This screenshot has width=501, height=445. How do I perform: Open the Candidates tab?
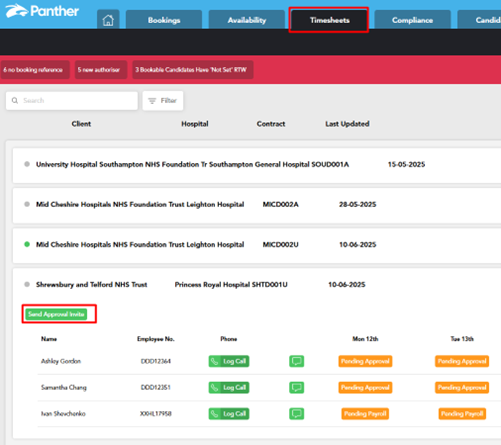(479, 20)
